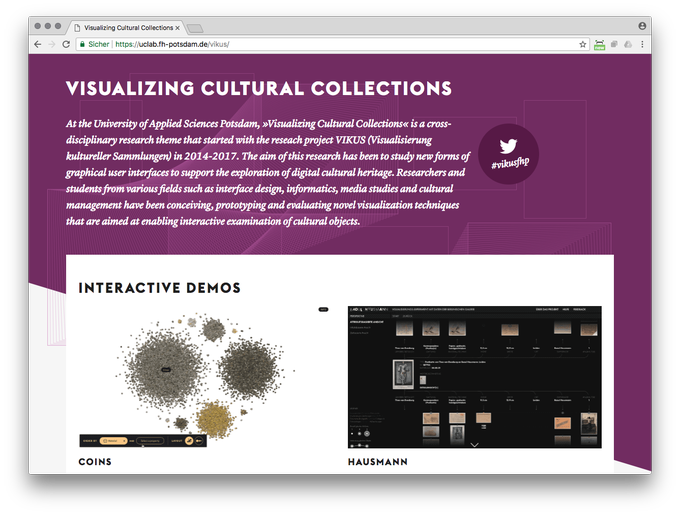Click the large framed artwork in Hausmann preview
Viewport: 680px width, 515px height.
[x=403, y=374]
